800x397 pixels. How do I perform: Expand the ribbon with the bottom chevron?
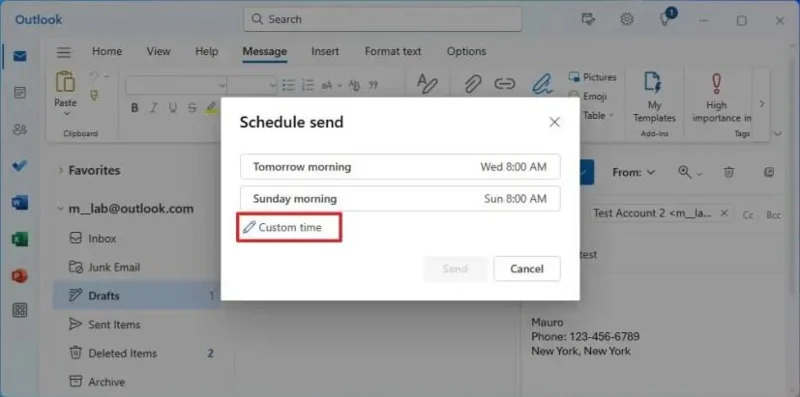(778, 134)
